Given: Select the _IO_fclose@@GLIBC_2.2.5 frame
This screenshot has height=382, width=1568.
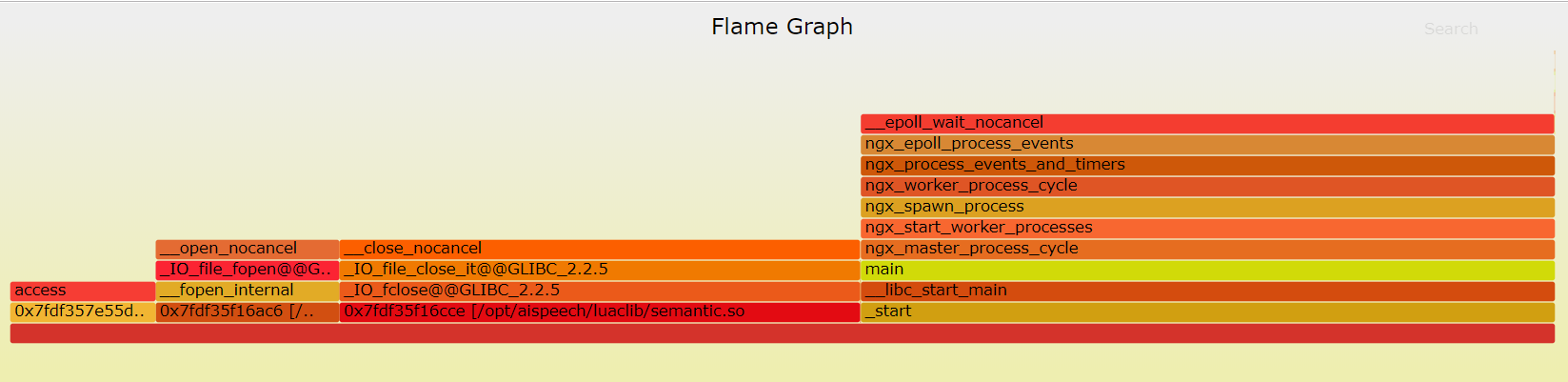Looking at the screenshot, I should click(600, 291).
